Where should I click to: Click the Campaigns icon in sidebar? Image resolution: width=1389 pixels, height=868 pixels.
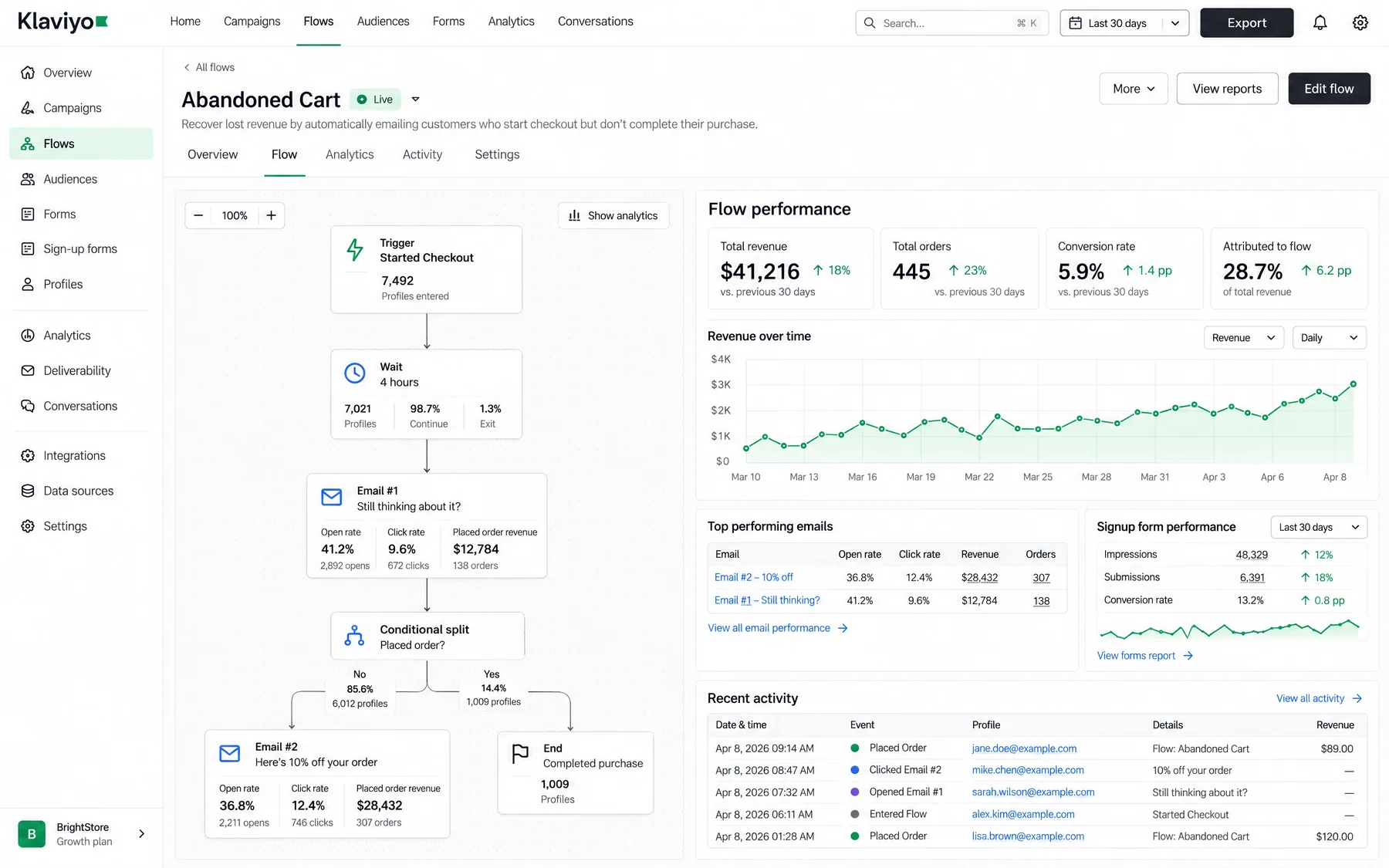28,108
